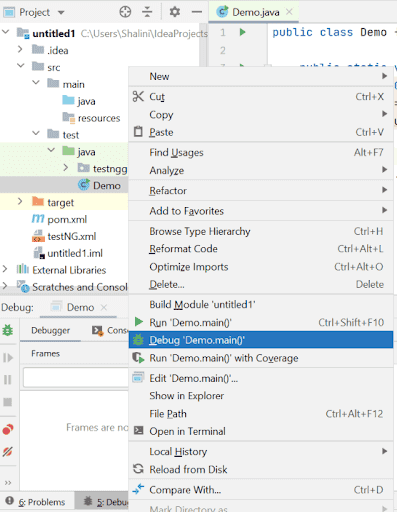Choose Delete... from context menu
Viewport: 397px width, 512px height.
point(261,284)
